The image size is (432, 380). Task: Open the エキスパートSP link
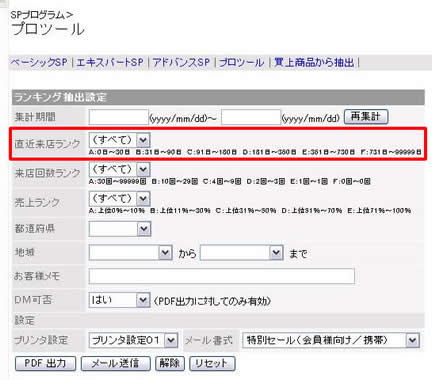click(x=110, y=62)
